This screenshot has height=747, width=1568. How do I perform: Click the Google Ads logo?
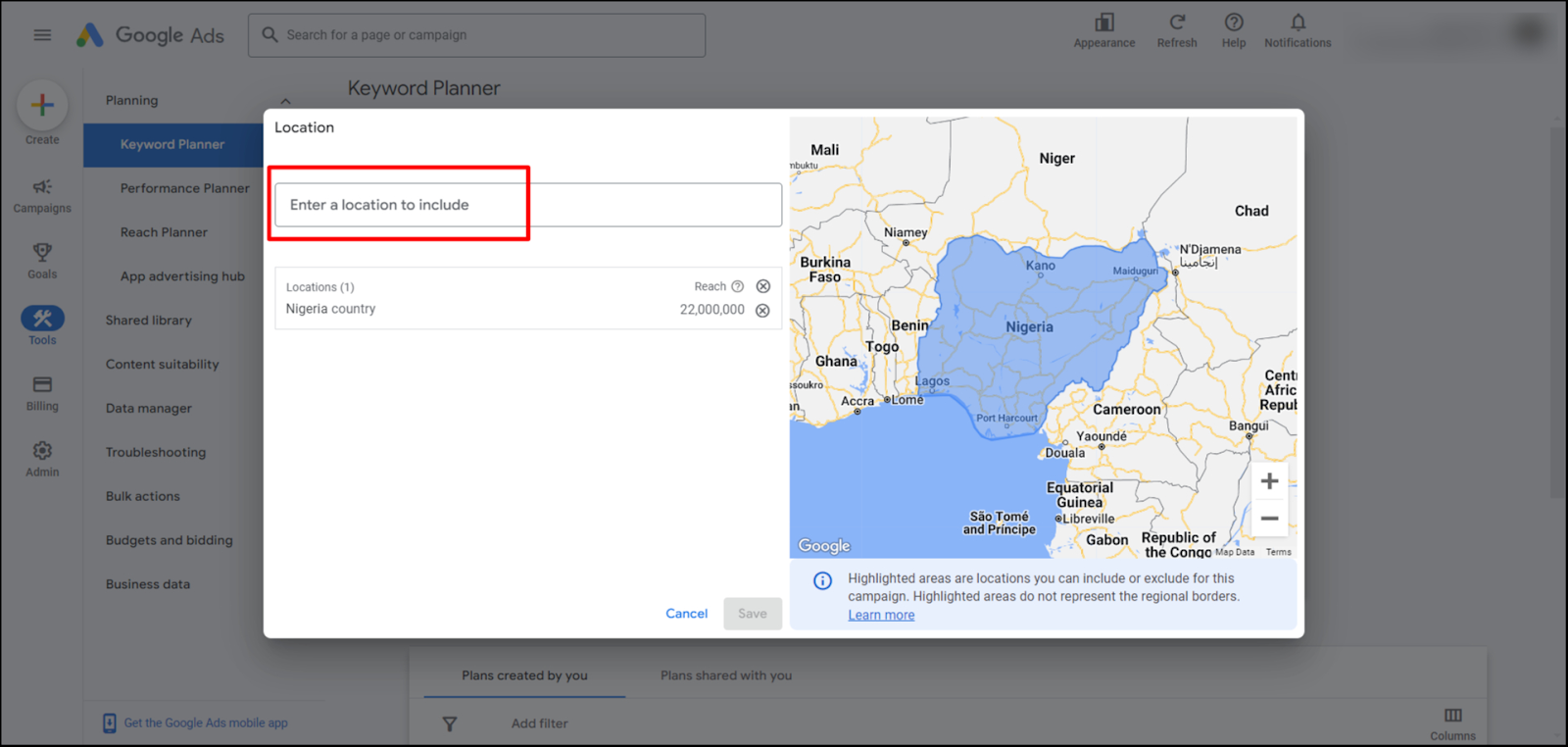point(151,35)
